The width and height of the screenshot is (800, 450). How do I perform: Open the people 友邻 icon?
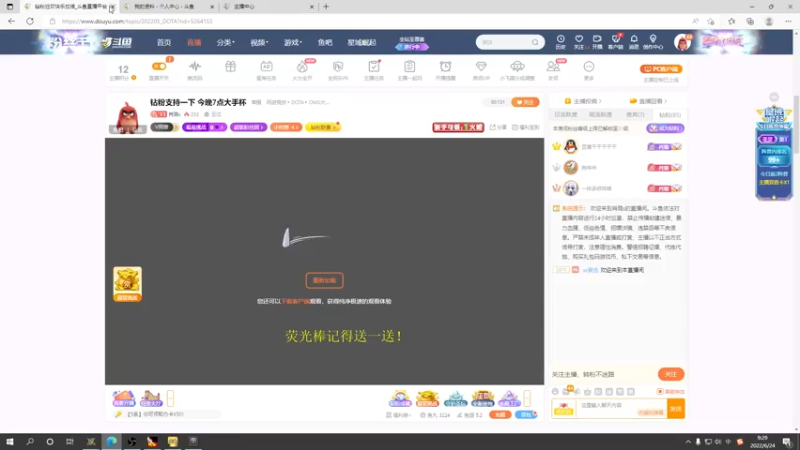(553, 70)
